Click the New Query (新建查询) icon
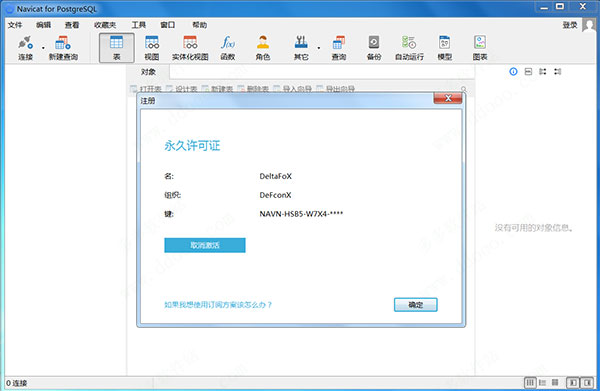Screen dimensions: 600x391 click(x=63, y=48)
